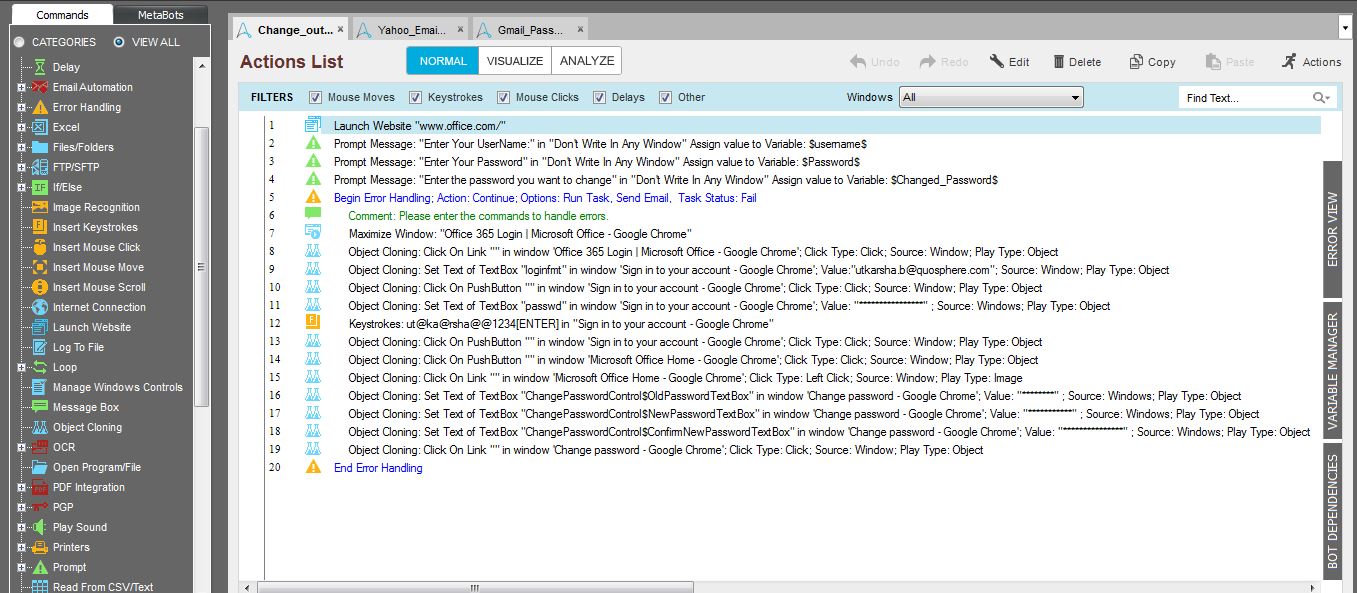Expand the Loop command tree node
The width and height of the screenshot is (1357, 593).
[x=21, y=367]
